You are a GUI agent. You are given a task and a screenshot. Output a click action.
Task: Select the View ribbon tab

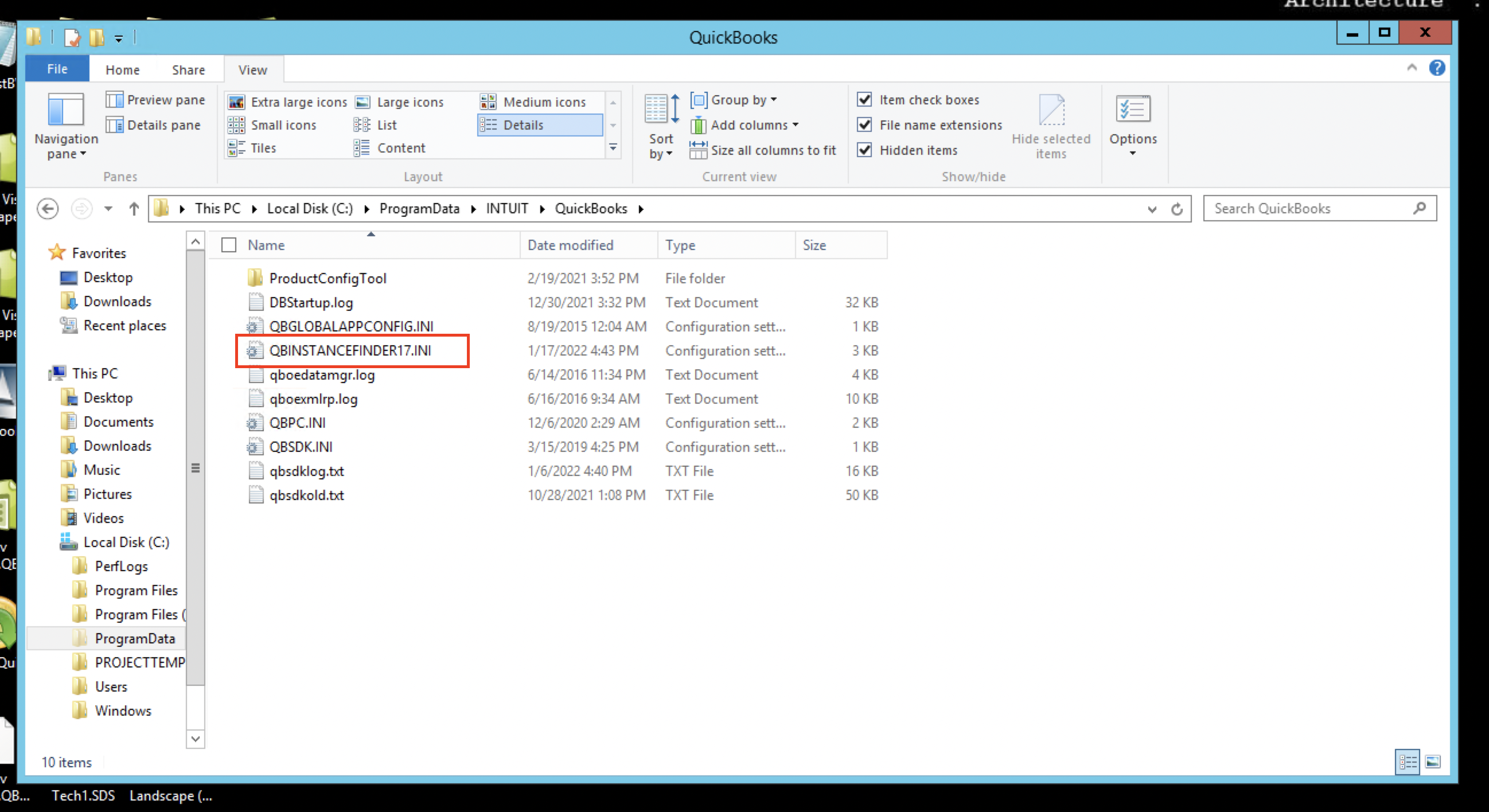click(x=252, y=70)
